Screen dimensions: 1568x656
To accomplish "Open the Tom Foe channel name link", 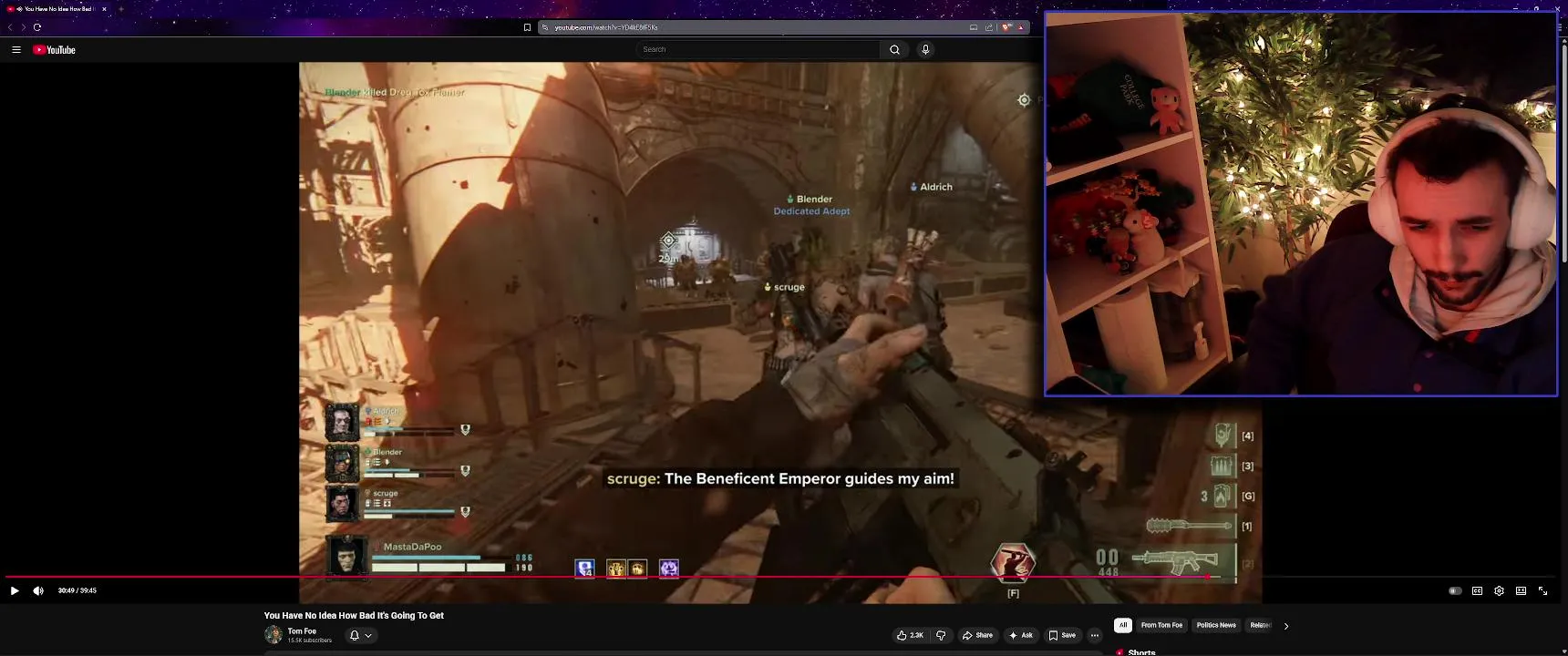I will tap(302, 631).
